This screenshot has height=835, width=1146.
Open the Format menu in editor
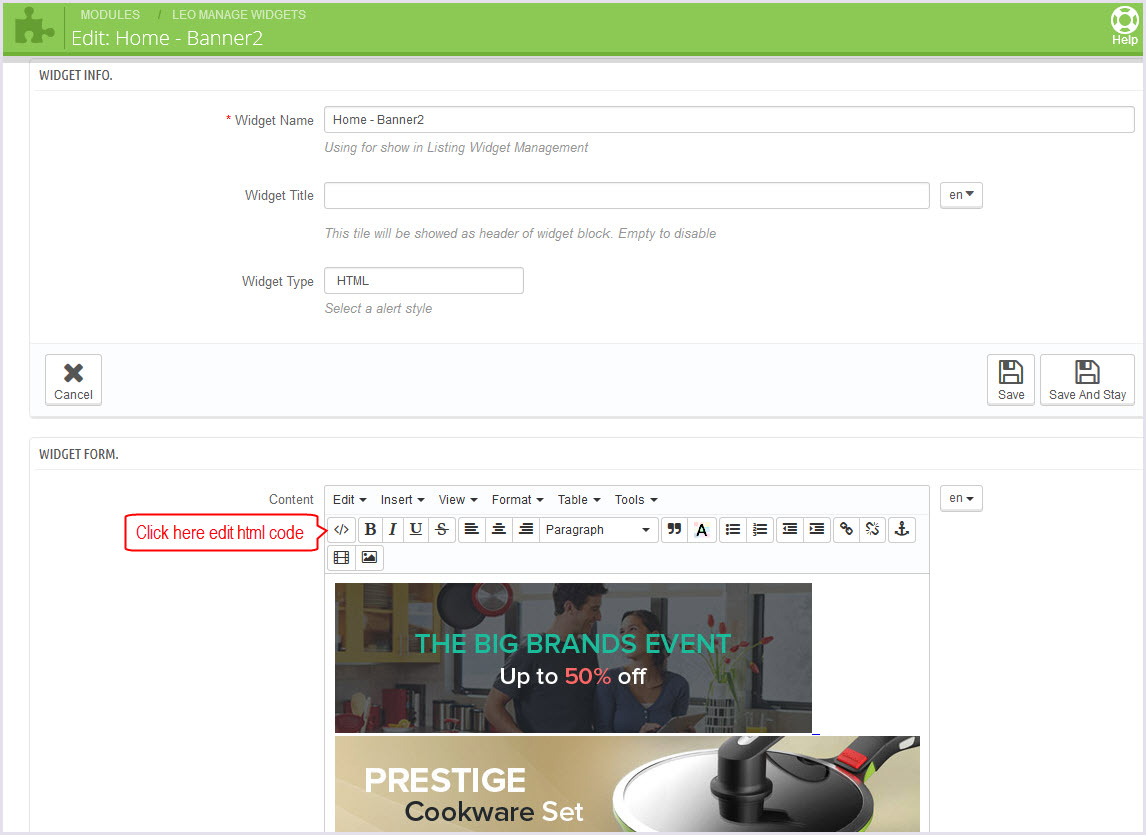point(517,499)
